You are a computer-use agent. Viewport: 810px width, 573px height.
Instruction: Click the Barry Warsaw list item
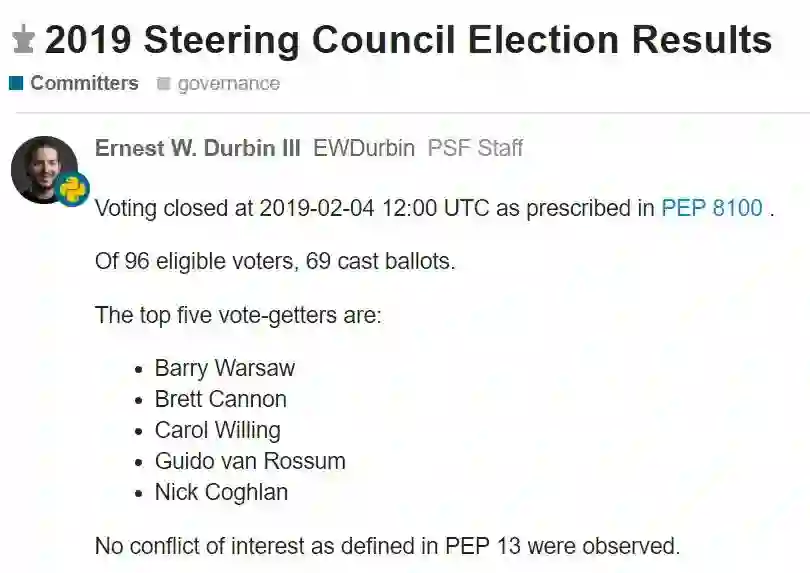click(225, 368)
